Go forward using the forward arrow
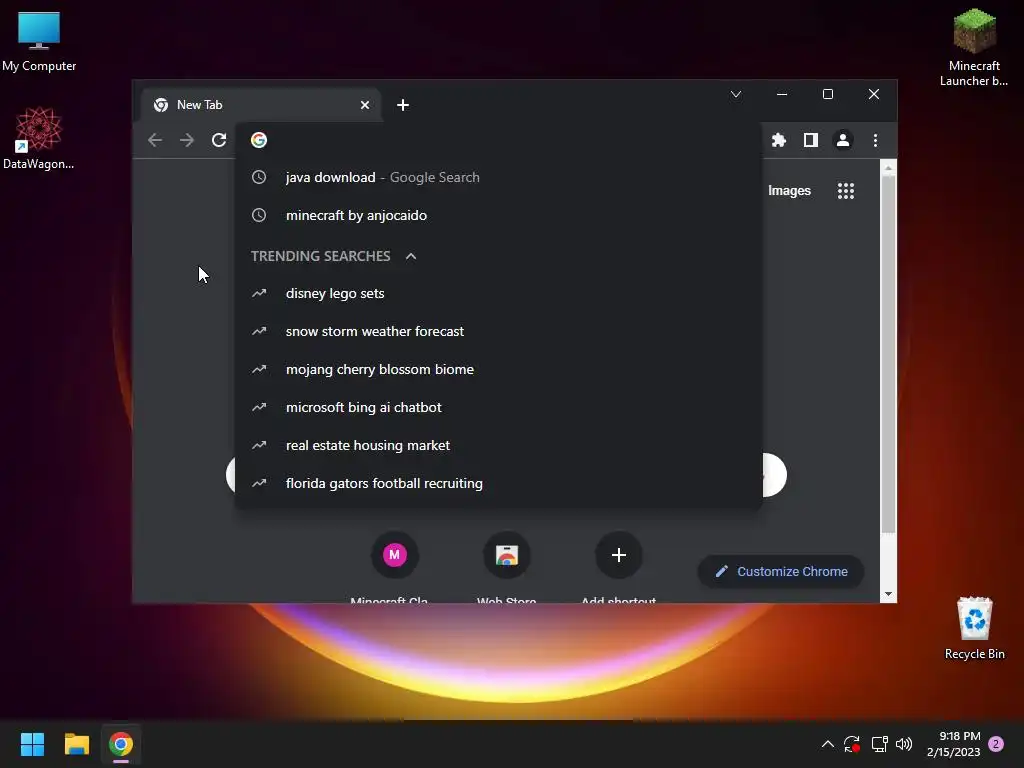The height and width of the screenshot is (768, 1024). pyautogui.click(x=187, y=140)
